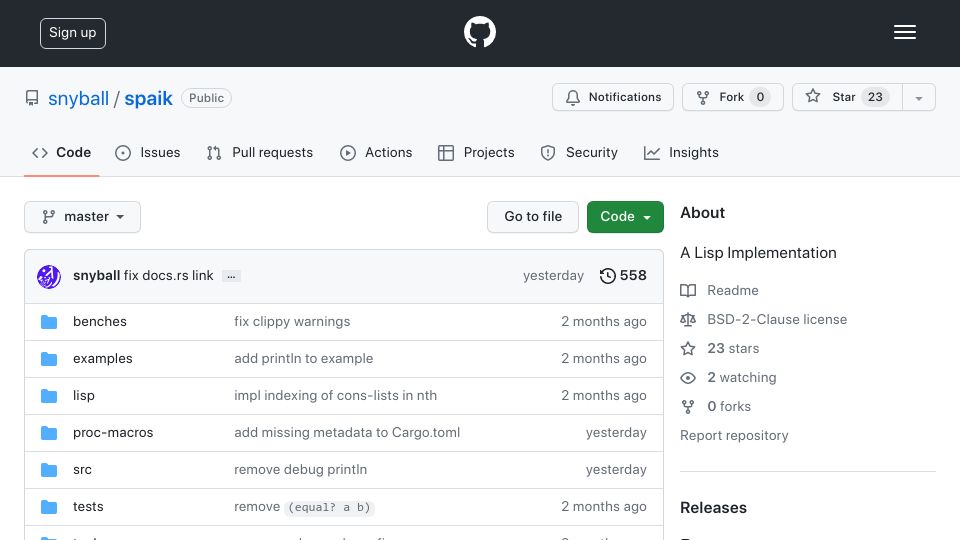Click the examples folder icon
Viewport: 960px width, 540px height.
pyautogui.click(x=49, y=359)
